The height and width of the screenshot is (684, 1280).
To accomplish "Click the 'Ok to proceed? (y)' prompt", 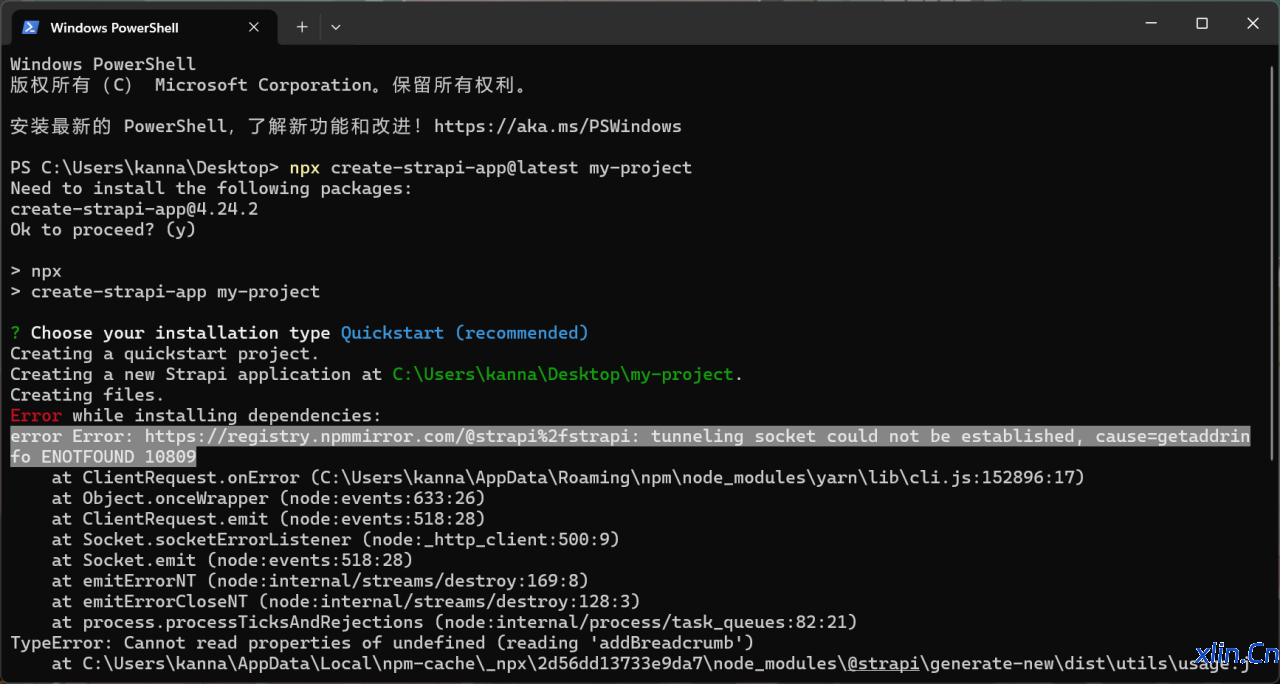I will pos(103,230).
